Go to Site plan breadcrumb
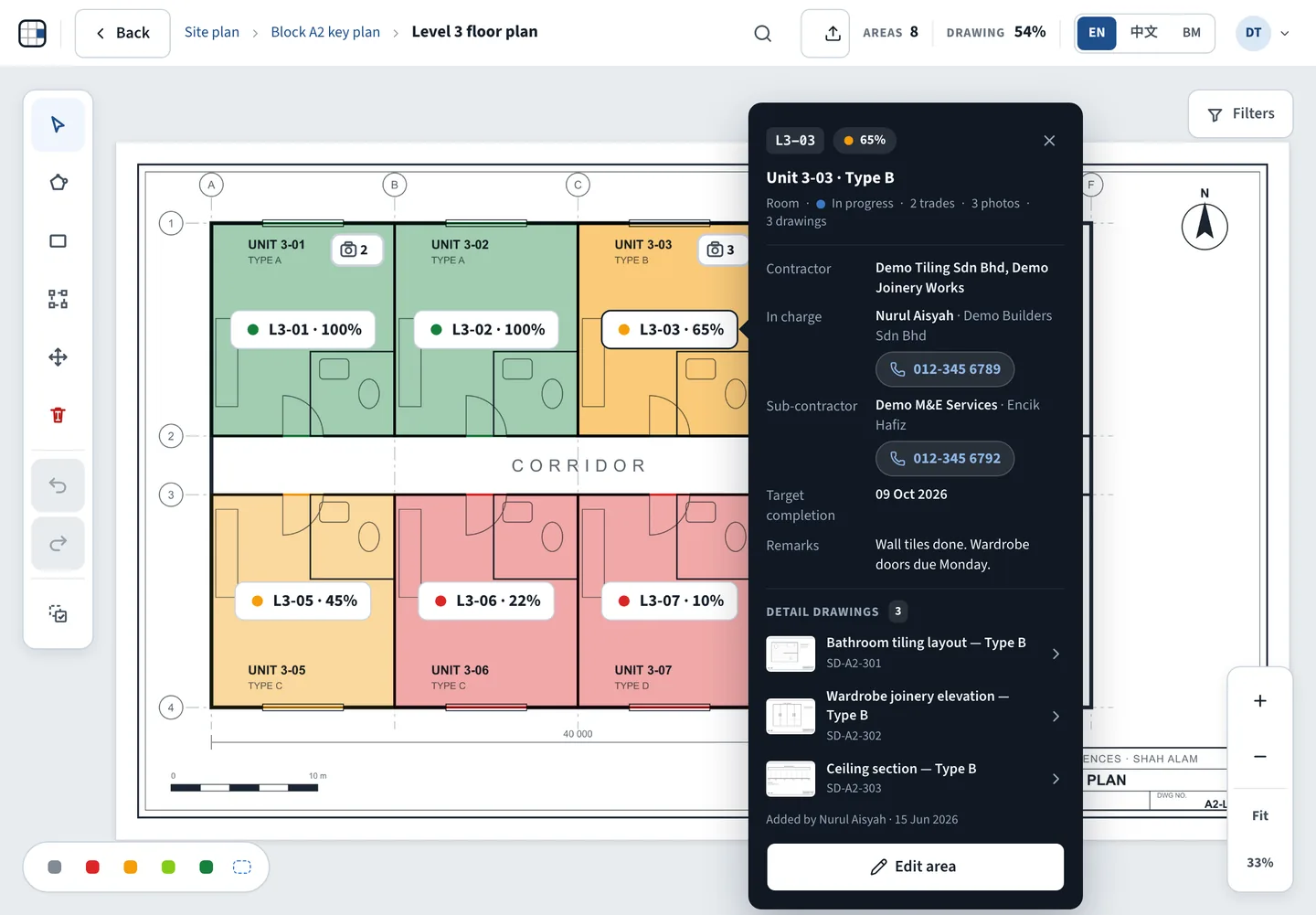This screenshot has width=1316, height=915. 212,32
